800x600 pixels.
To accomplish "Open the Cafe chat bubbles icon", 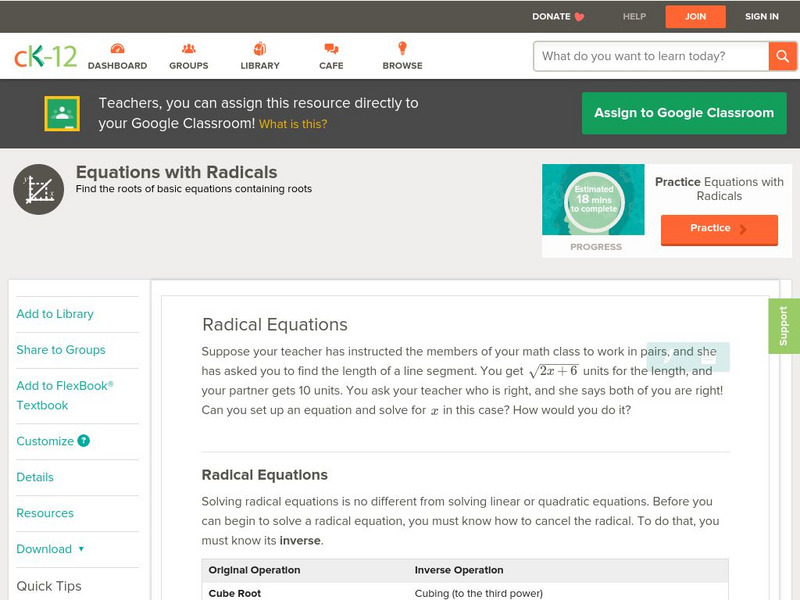I will (x=331, y=49).
